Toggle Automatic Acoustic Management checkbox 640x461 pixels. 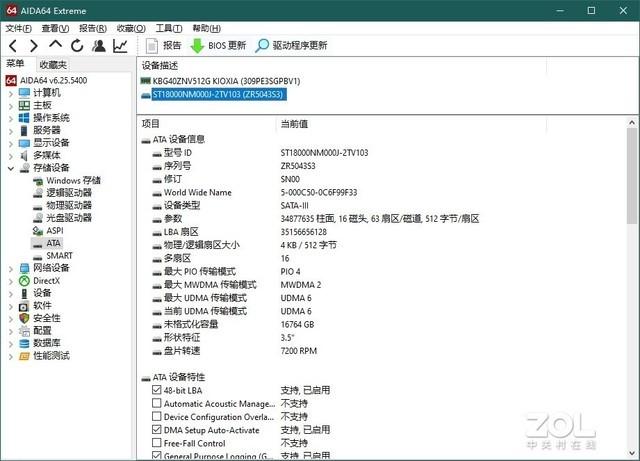coord(156,403)
